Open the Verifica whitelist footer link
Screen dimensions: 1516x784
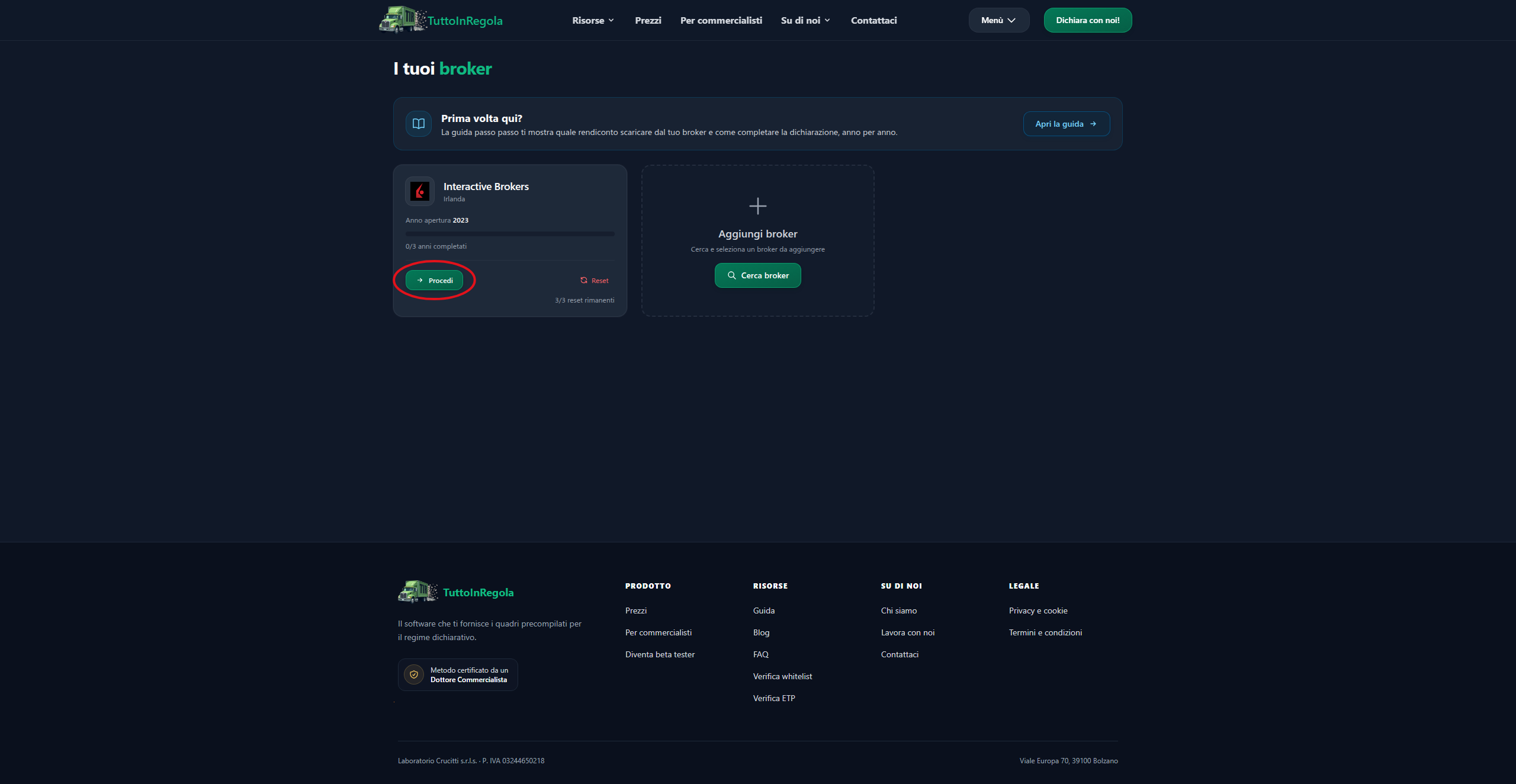[x=782, y=676]
